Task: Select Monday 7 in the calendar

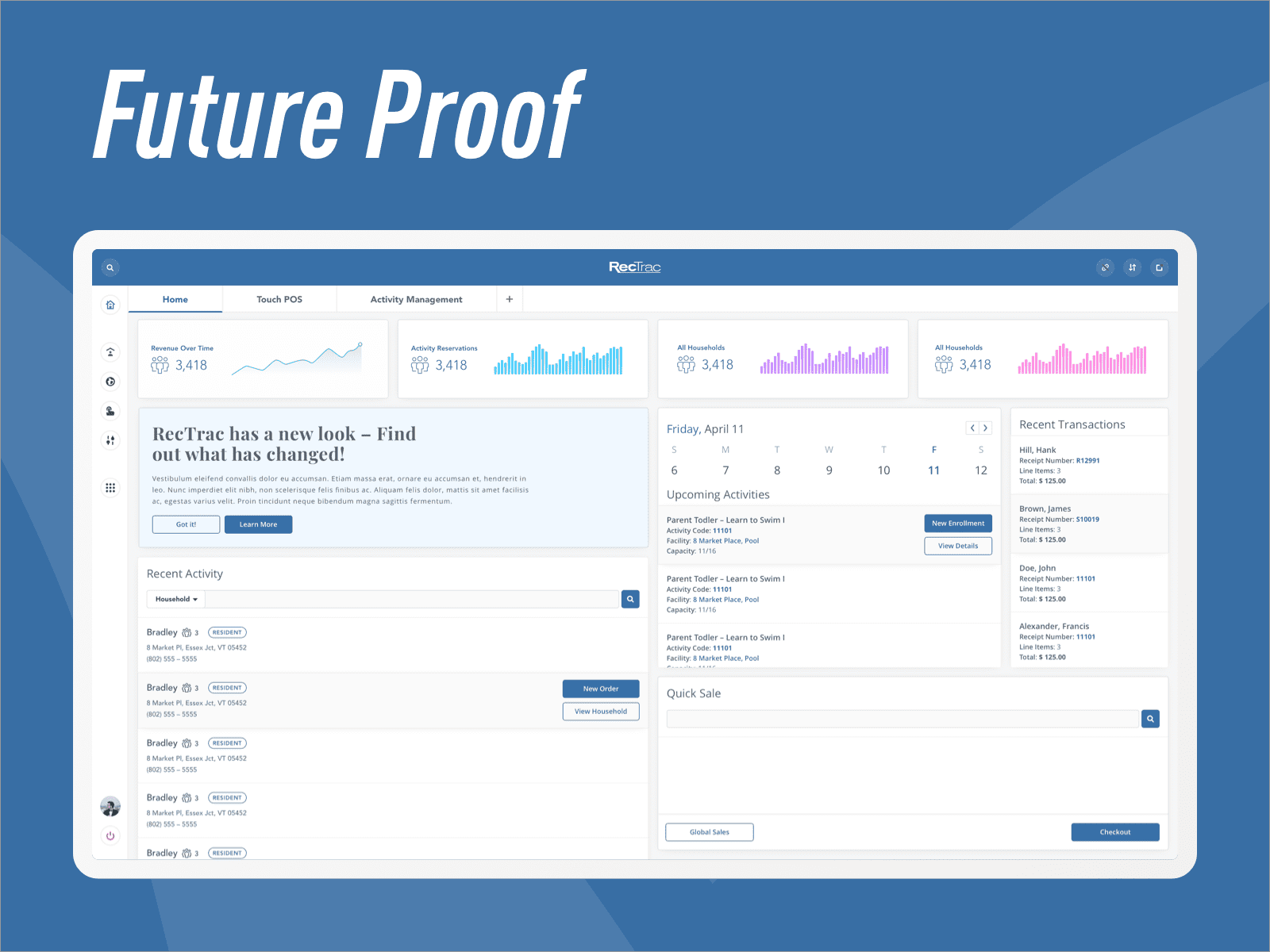Action: coord(725,470)
